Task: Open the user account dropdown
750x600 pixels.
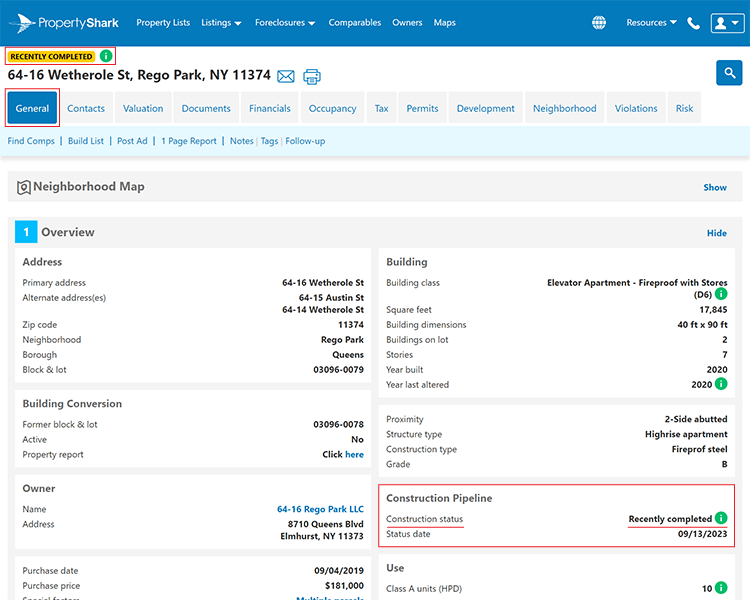Action: pyautogui.click(x=727, y=23)
